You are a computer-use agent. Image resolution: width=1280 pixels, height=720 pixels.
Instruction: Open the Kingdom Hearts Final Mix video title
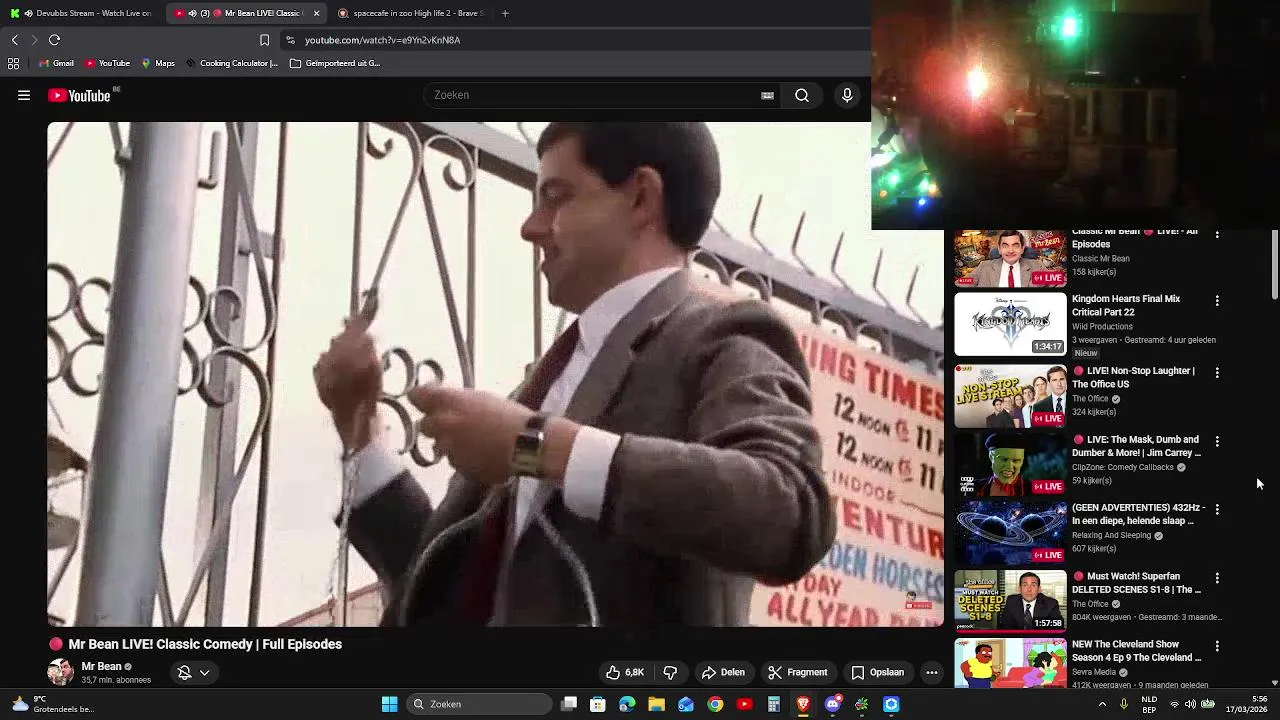coord(1126,305)
